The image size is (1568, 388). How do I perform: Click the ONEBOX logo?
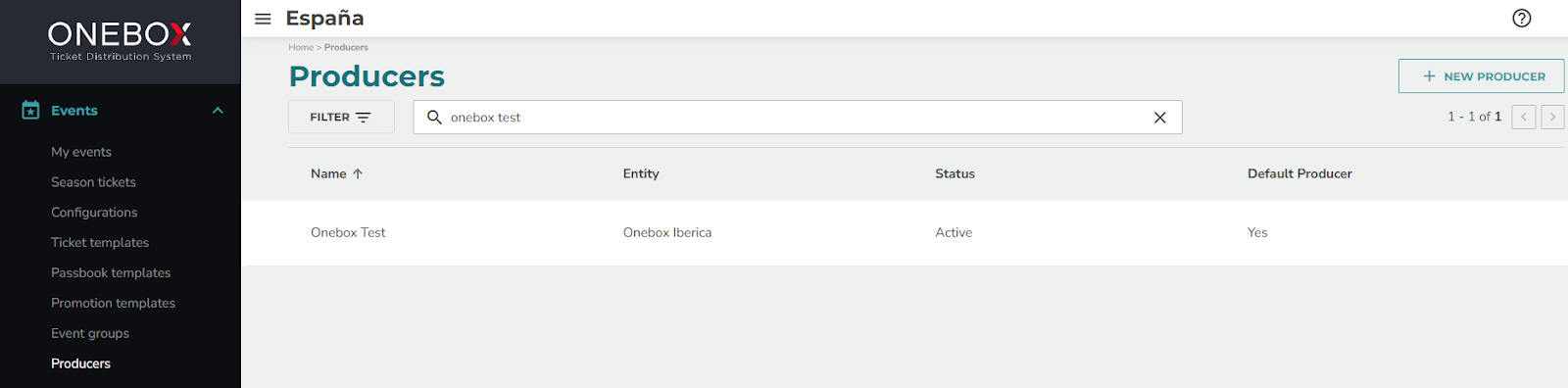click(121, 41)
